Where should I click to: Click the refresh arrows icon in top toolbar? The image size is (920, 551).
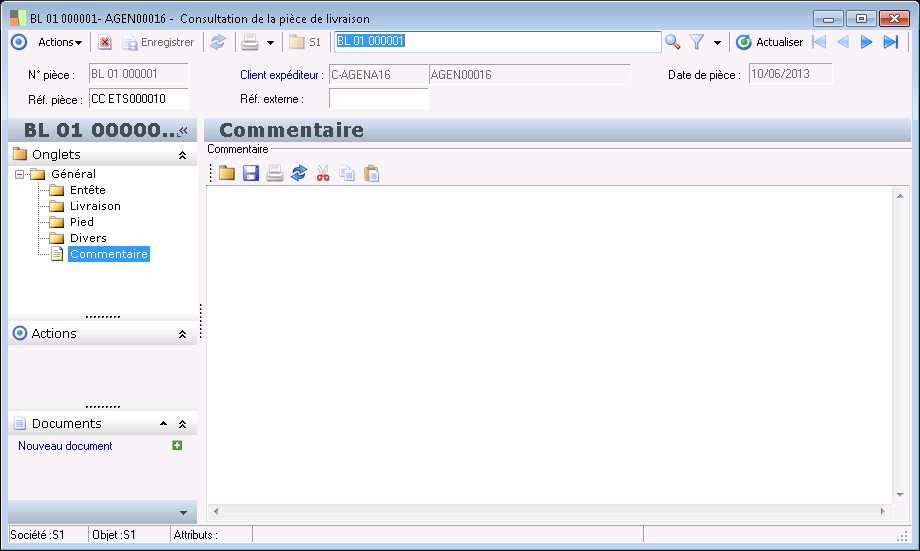click(218, 42)
